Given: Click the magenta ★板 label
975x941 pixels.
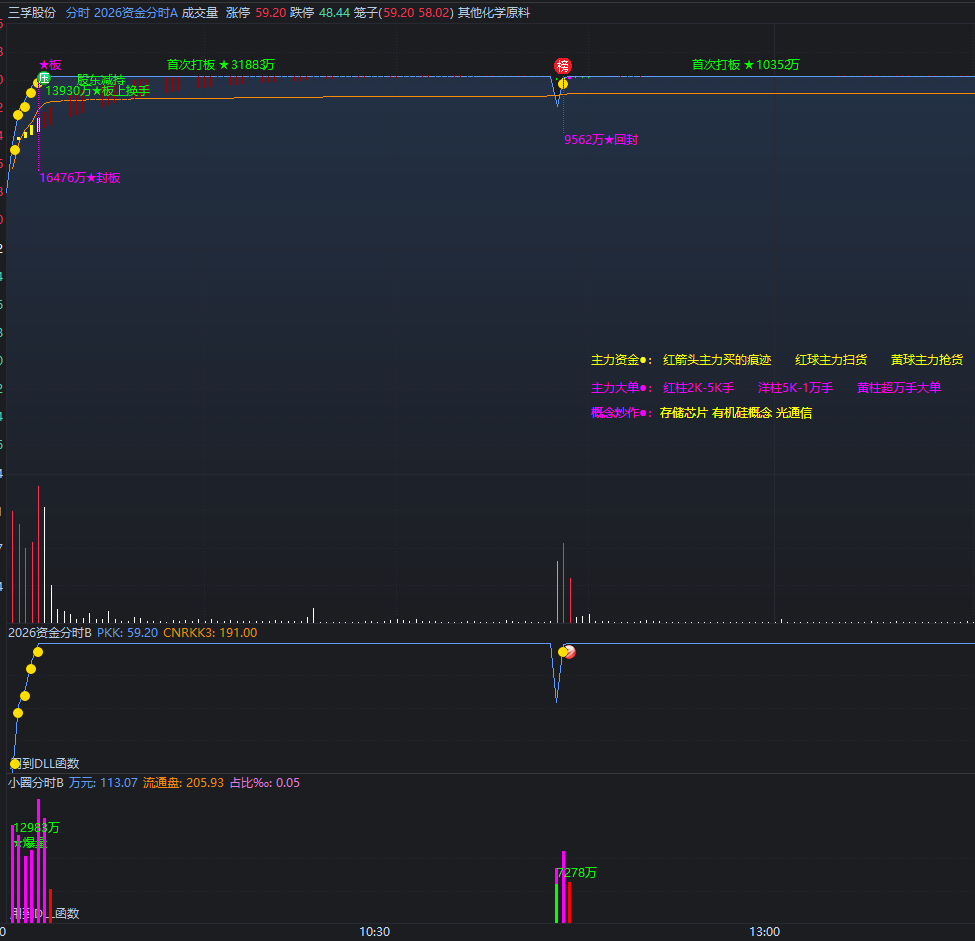Looking at the screenshot, I should [x=50, y=65].
